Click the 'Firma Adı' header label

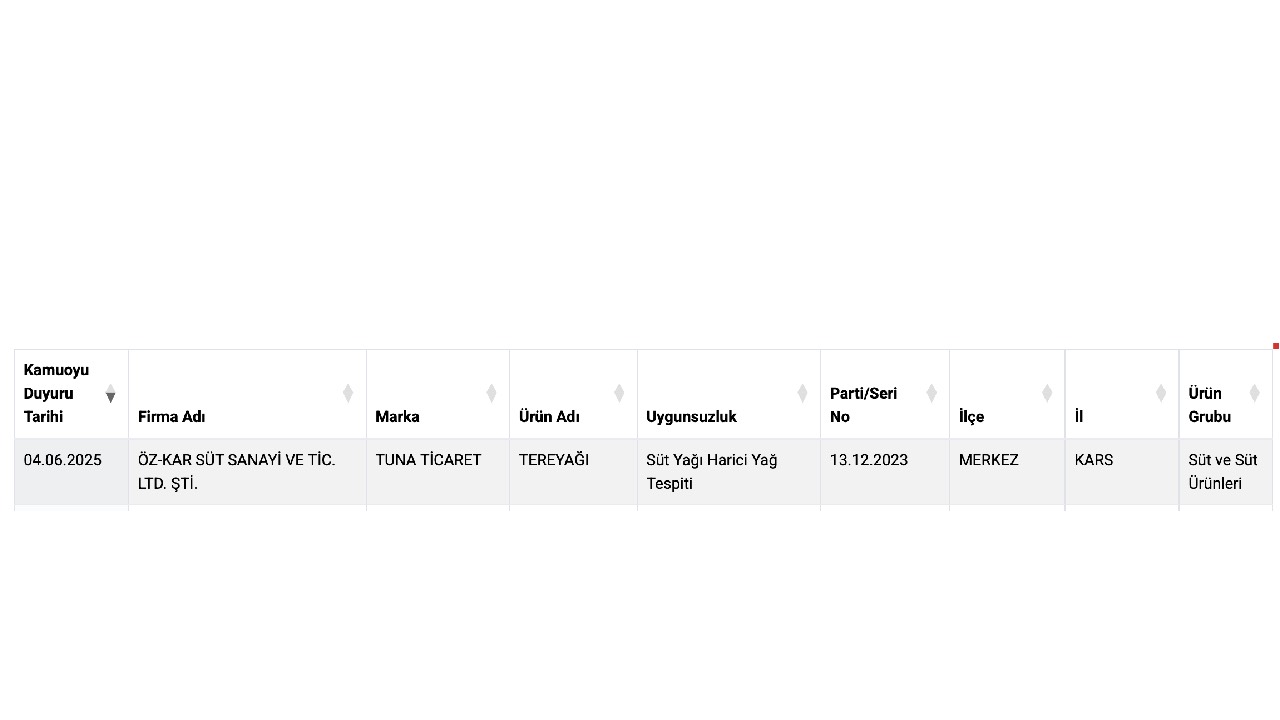(x=171, y=417)
